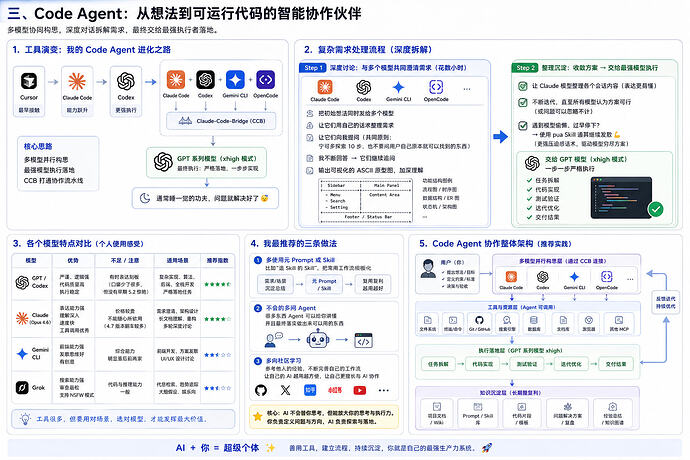Click the Codex icon labeled 更强执行

point(126,81)
